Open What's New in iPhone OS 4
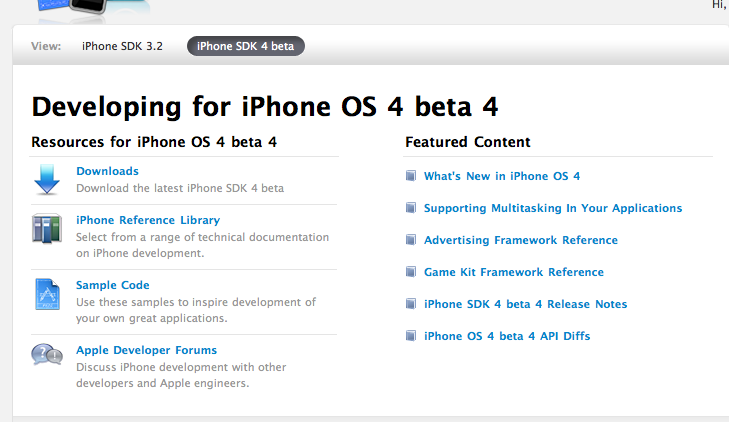 click(502, 176)
